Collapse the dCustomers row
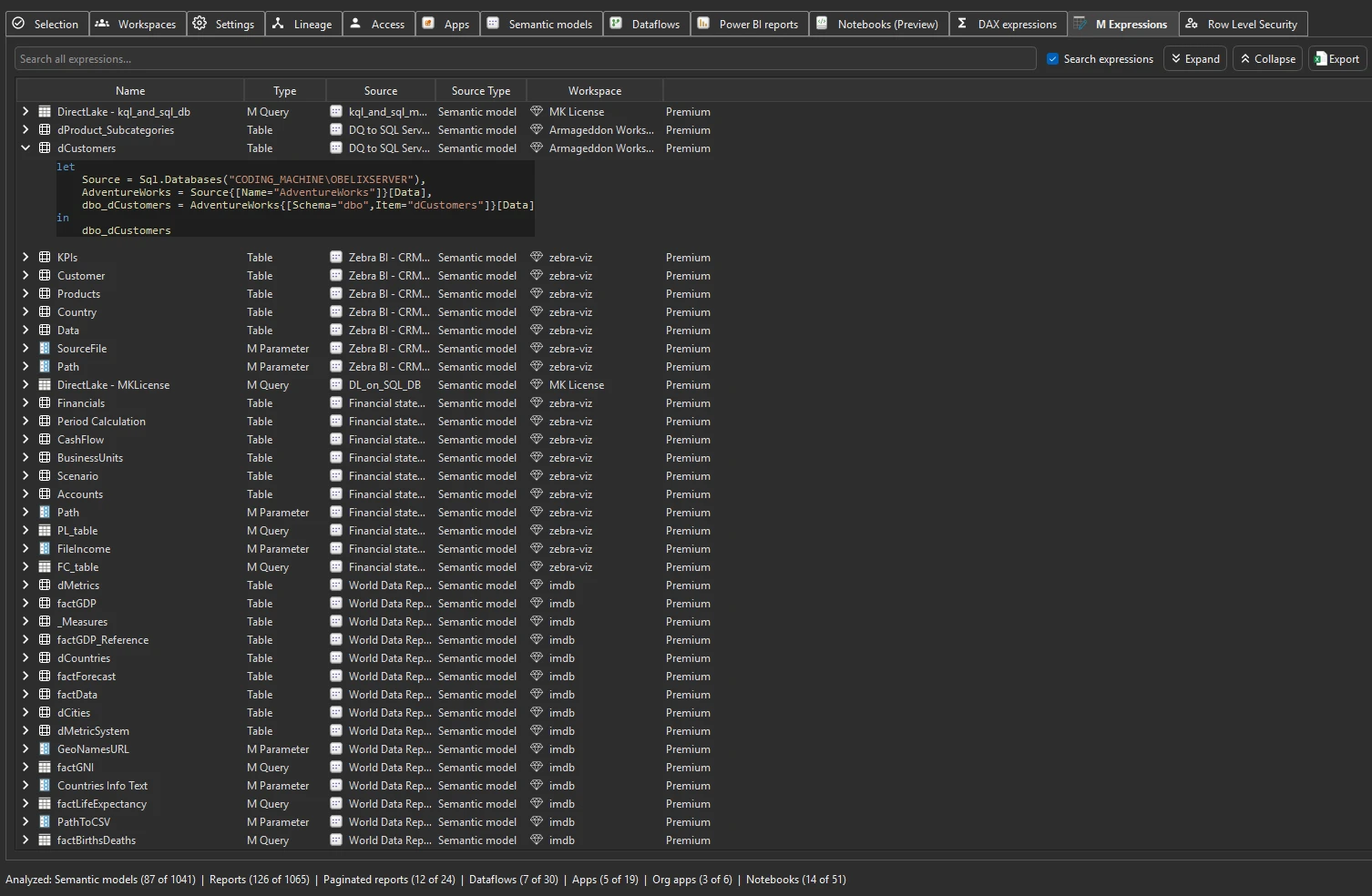This screenshot has width=1372, height=896. [26, 148]
